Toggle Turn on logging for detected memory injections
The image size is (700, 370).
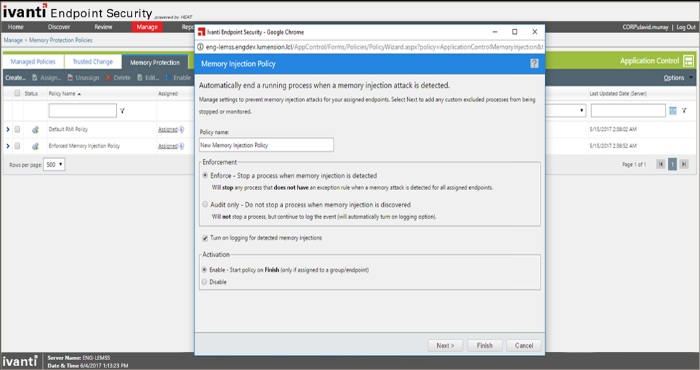205,238
